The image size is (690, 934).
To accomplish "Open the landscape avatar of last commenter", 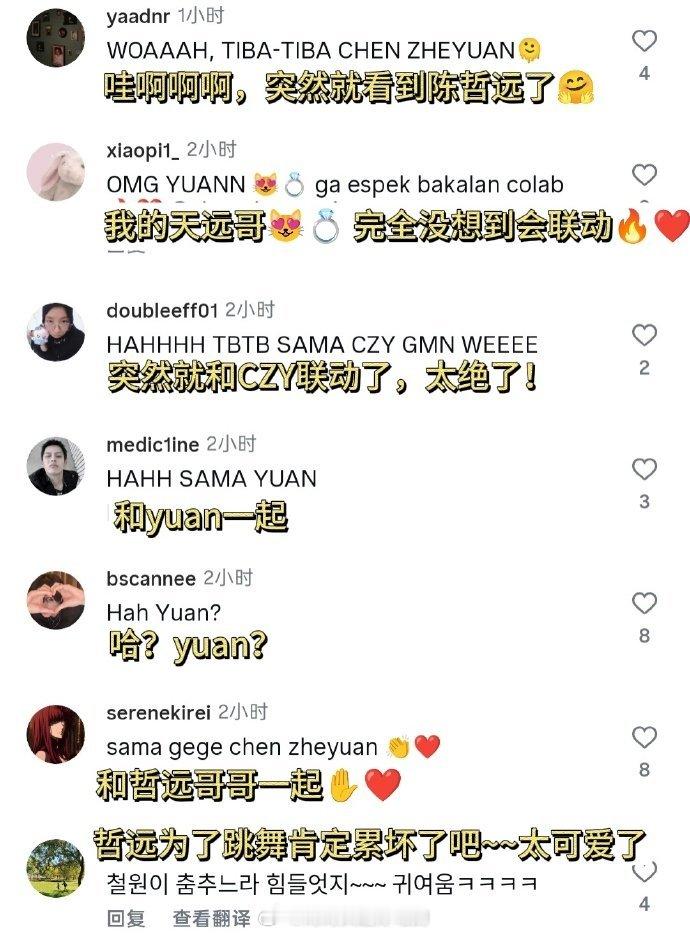I will [x=56, y=868].
